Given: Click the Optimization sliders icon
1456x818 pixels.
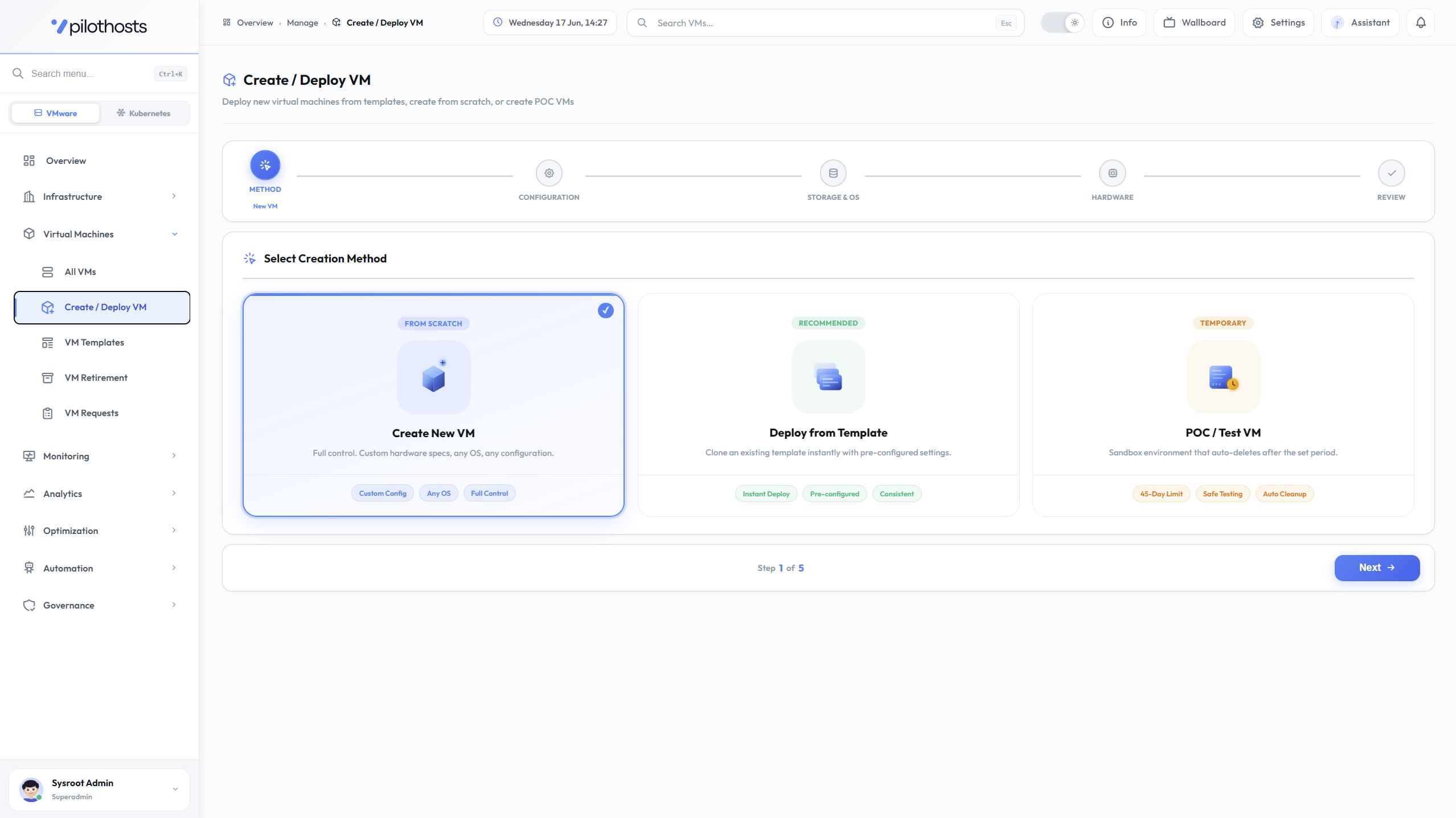Looking at the screenshot, I should tap(29, 531).
